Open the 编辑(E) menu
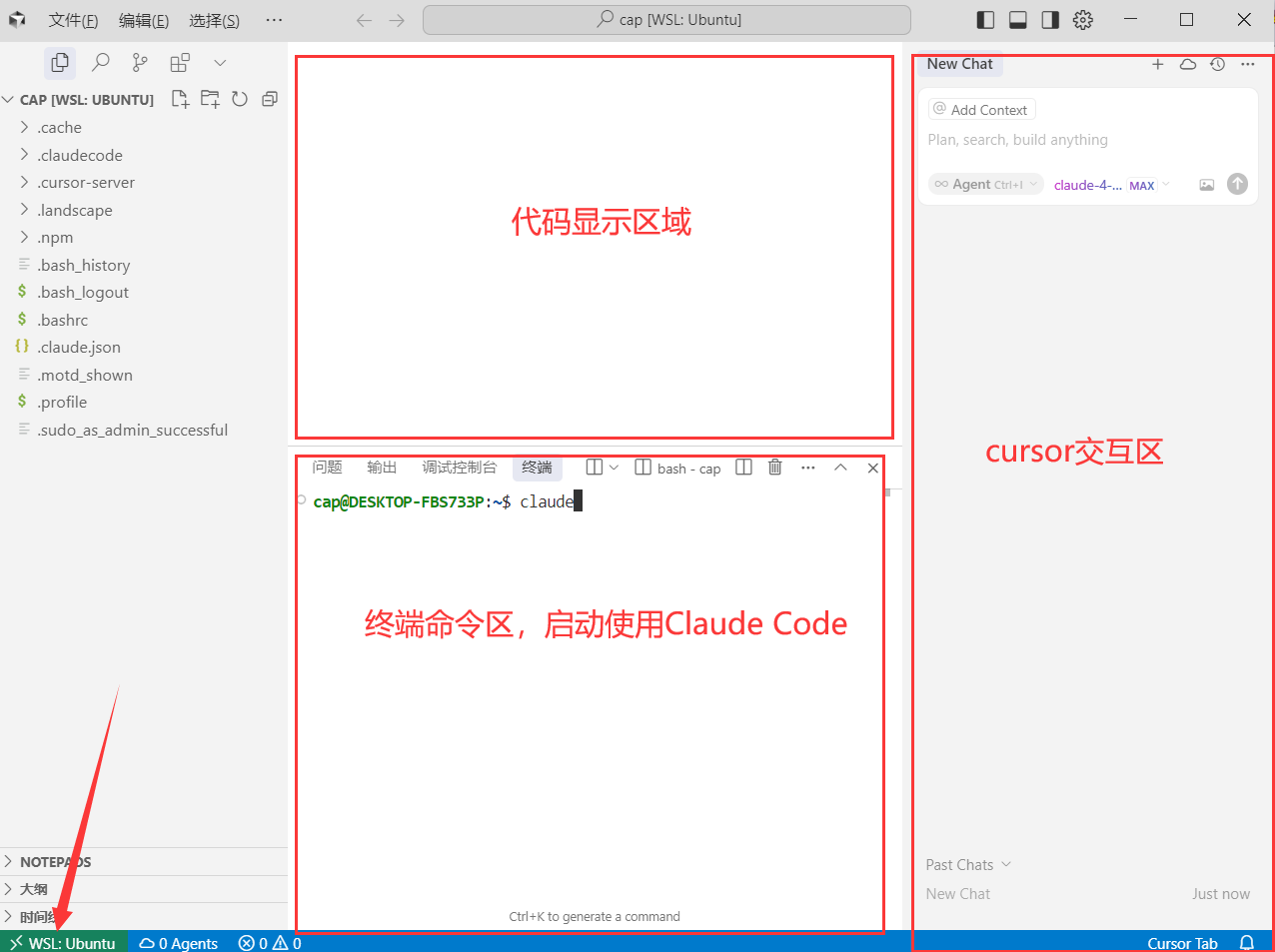The image size is (1275, 952). pyautogui.click(x=144, y=20)
